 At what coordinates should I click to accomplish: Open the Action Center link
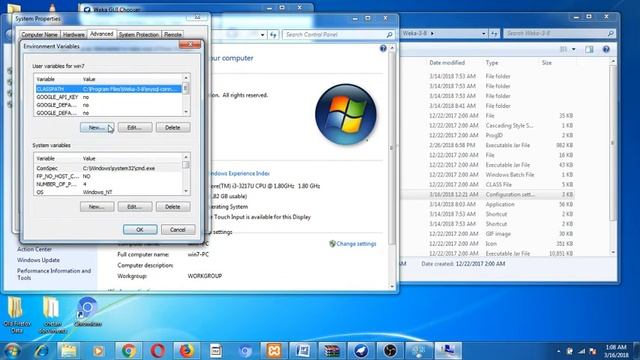34,249
